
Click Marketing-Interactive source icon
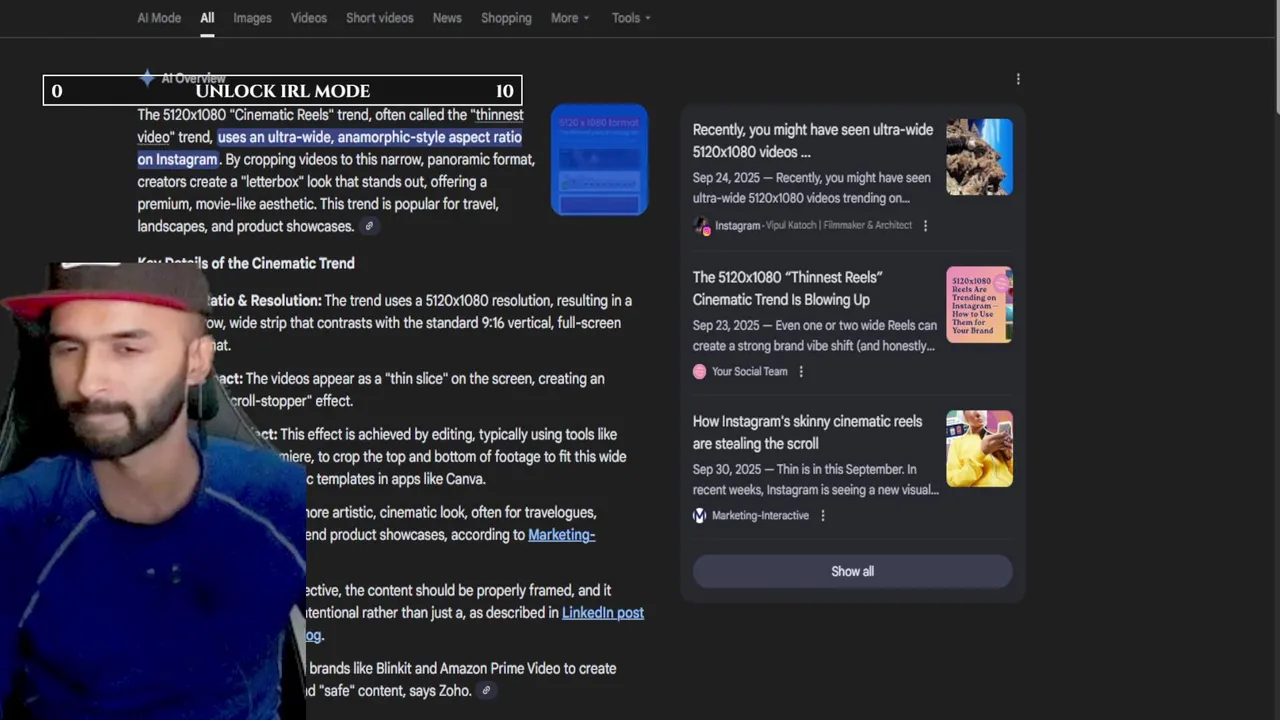700,516
